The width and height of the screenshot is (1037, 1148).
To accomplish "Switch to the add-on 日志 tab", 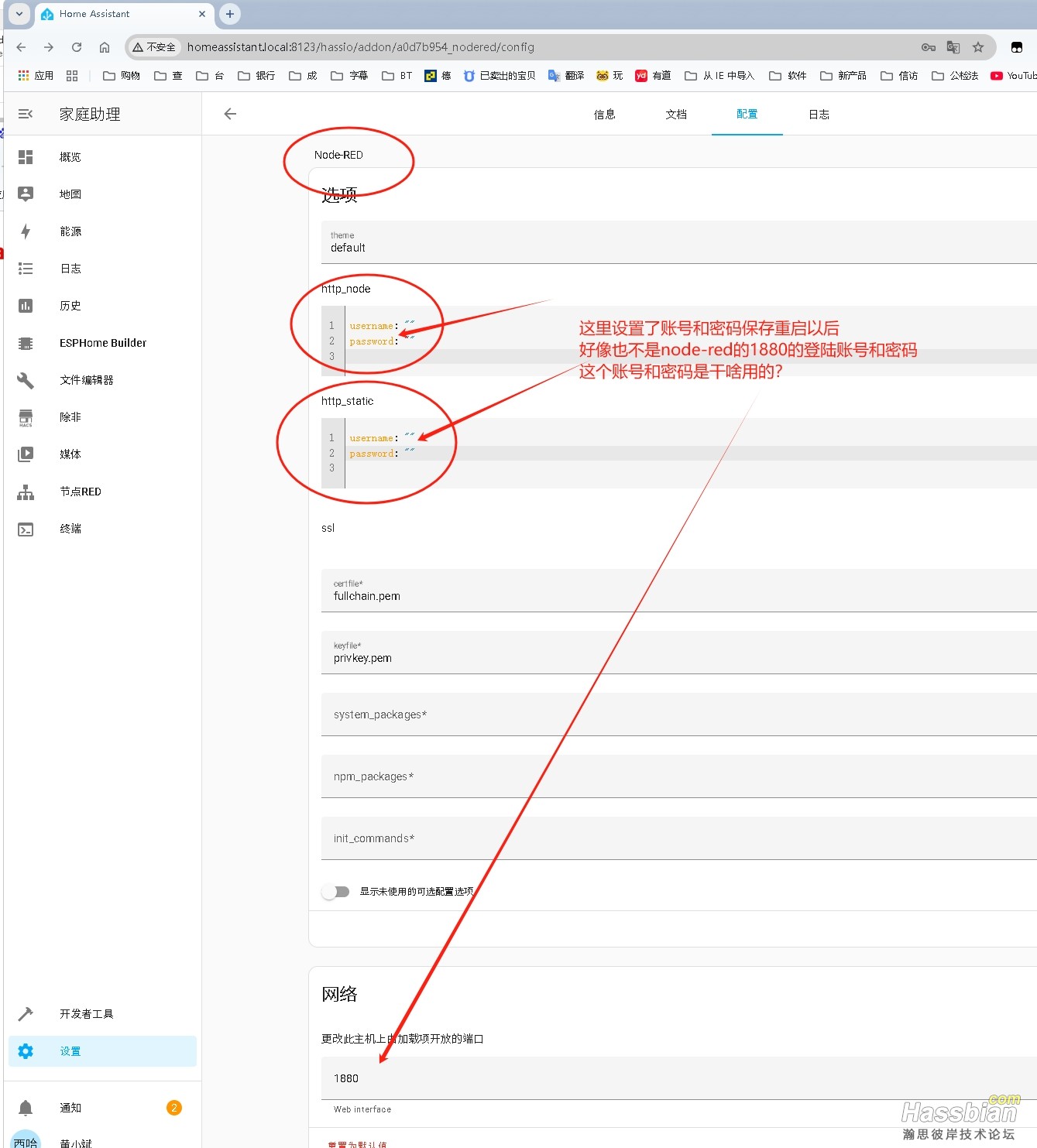I will (x=819, y=115).
